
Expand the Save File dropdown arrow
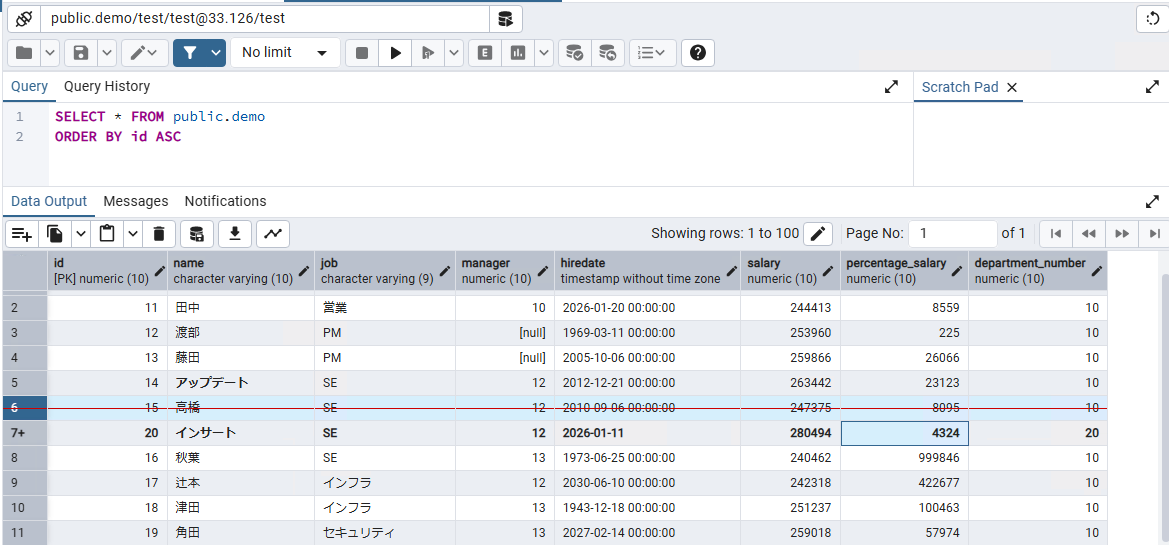106,53
